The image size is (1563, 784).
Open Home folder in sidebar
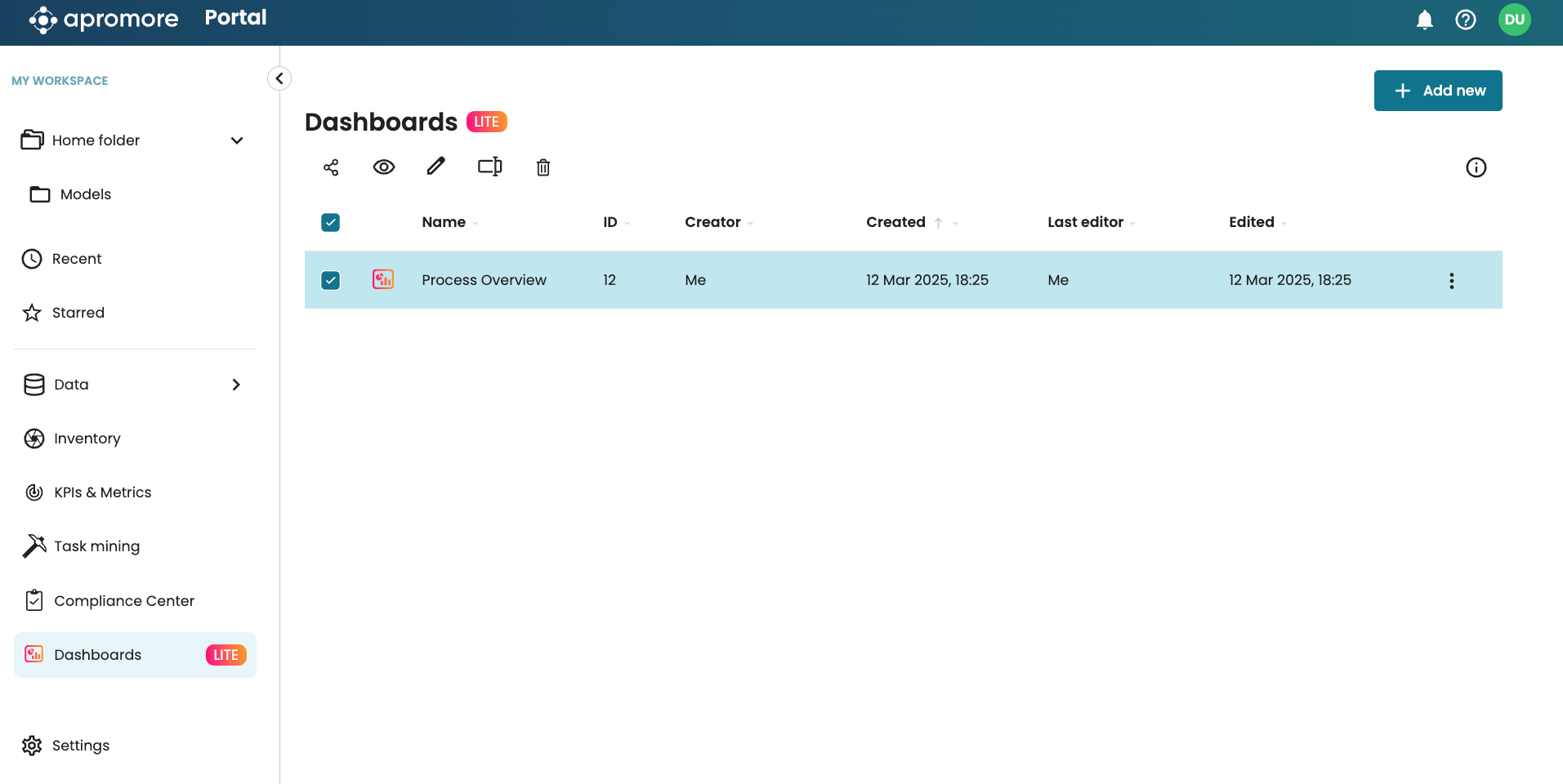tap(96, 140)
